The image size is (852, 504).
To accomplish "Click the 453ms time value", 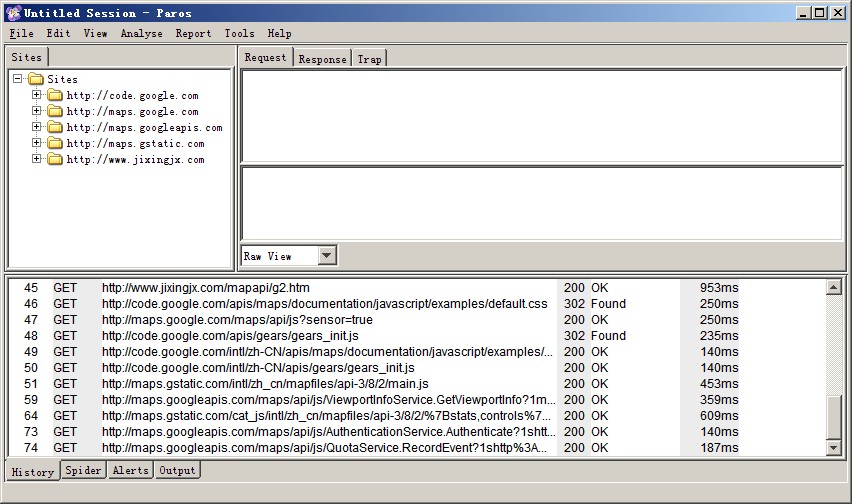I will 719,384.
